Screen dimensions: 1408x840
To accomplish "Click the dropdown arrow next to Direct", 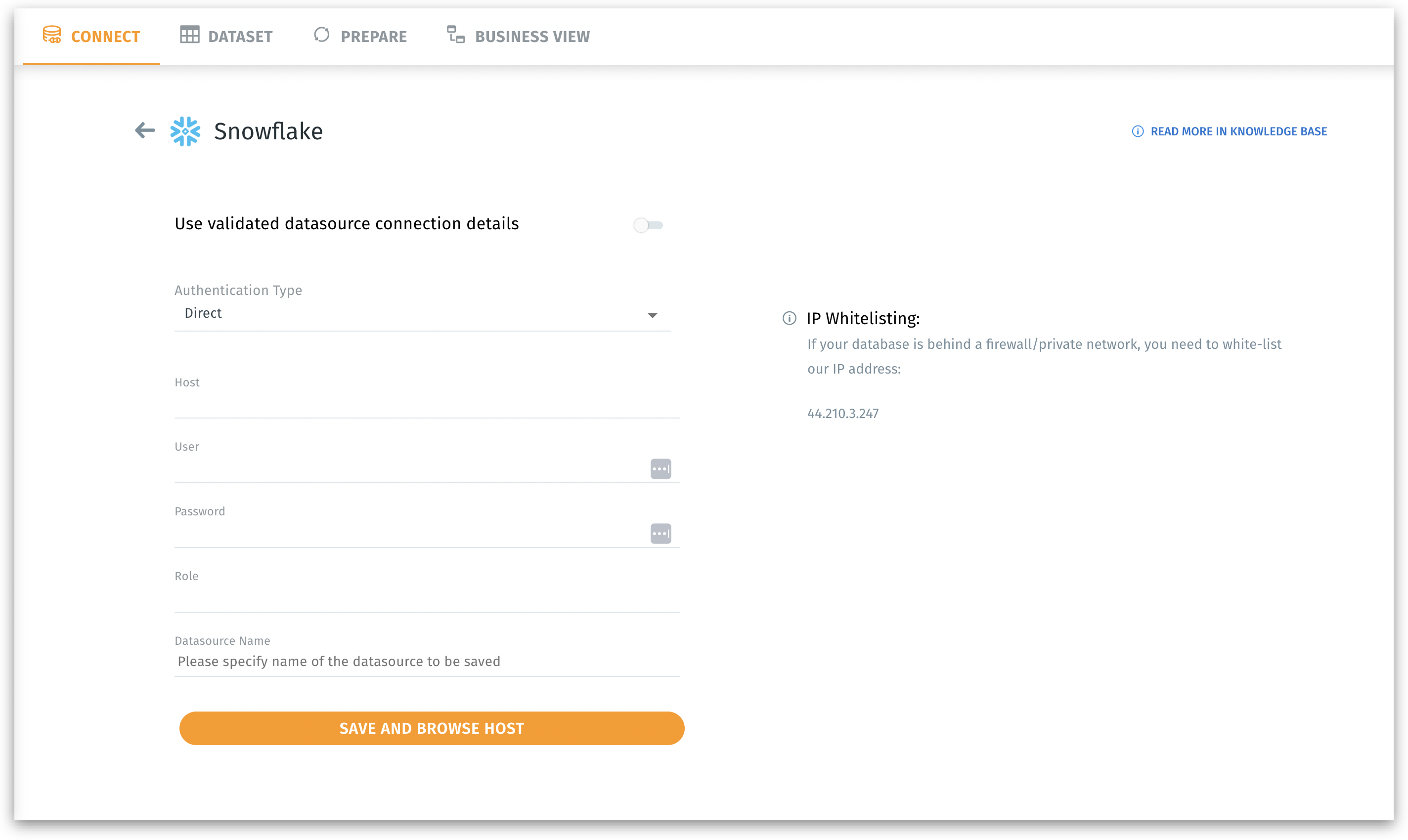I will coord(653,315).
